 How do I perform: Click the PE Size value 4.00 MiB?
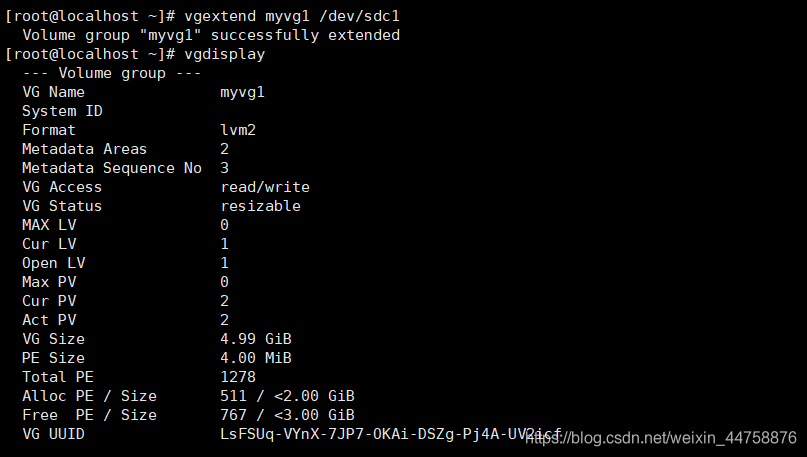tap(256, 358)
